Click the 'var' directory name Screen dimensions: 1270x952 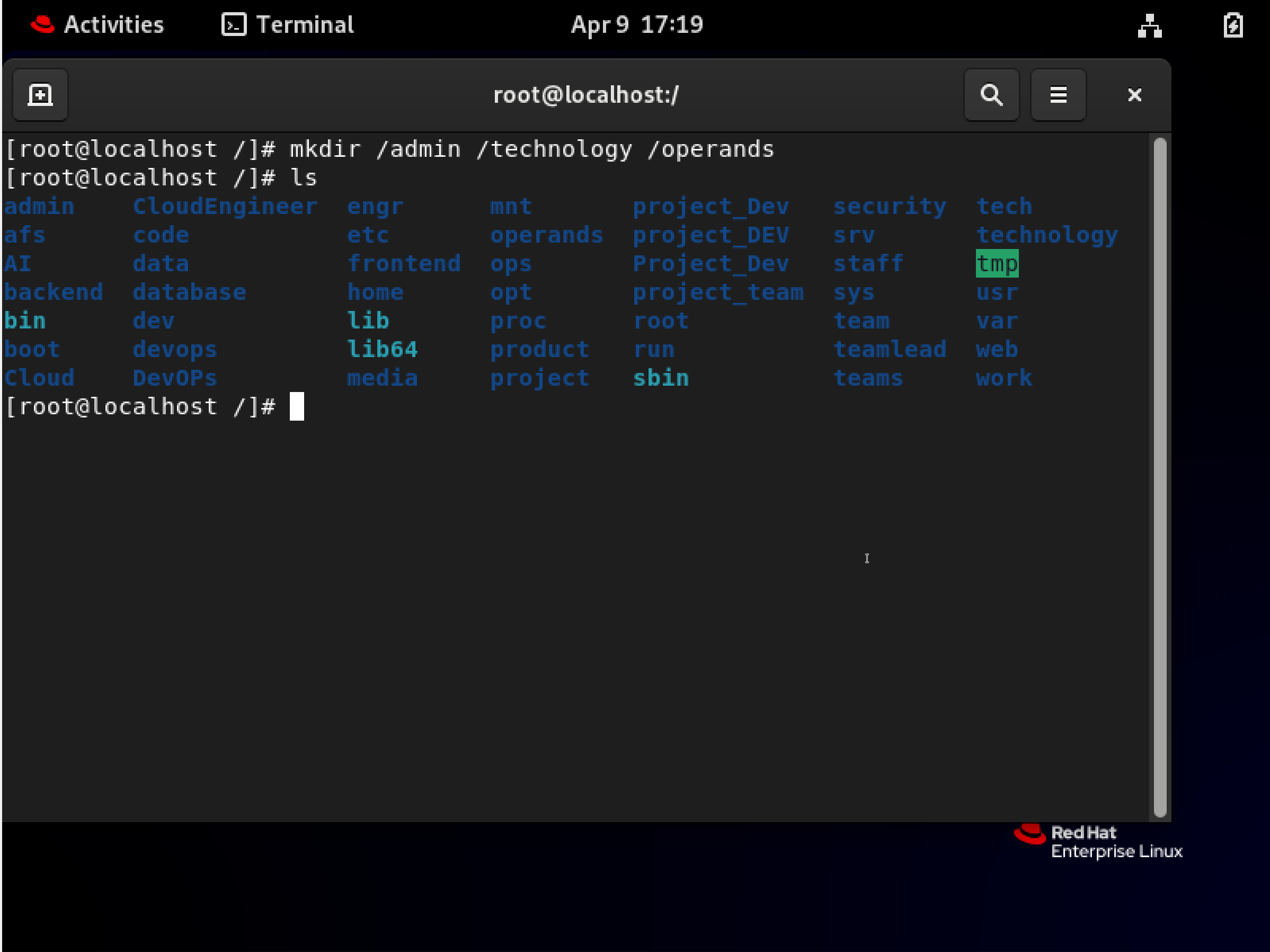997,321
